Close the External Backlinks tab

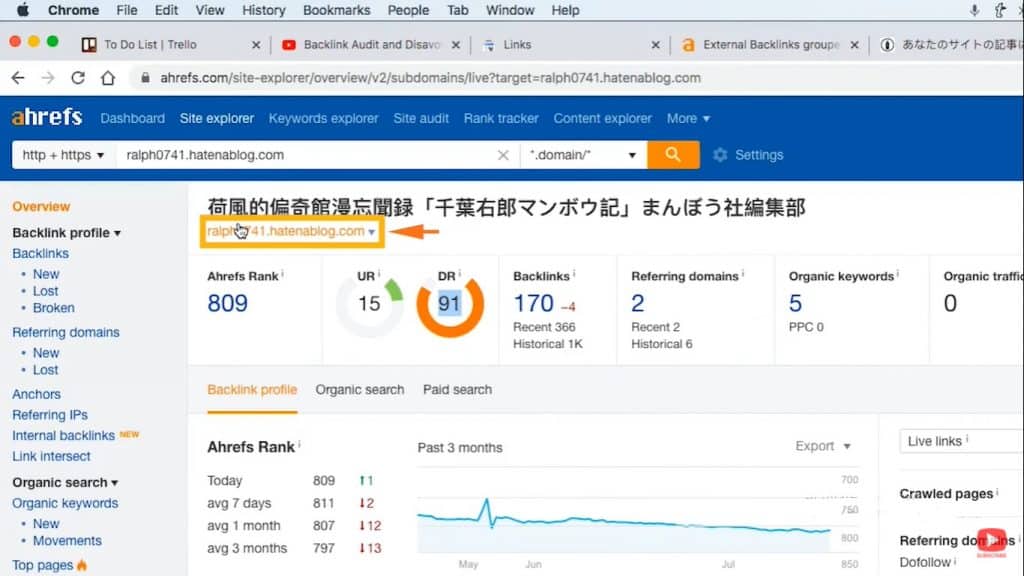(x=854, y=44)
